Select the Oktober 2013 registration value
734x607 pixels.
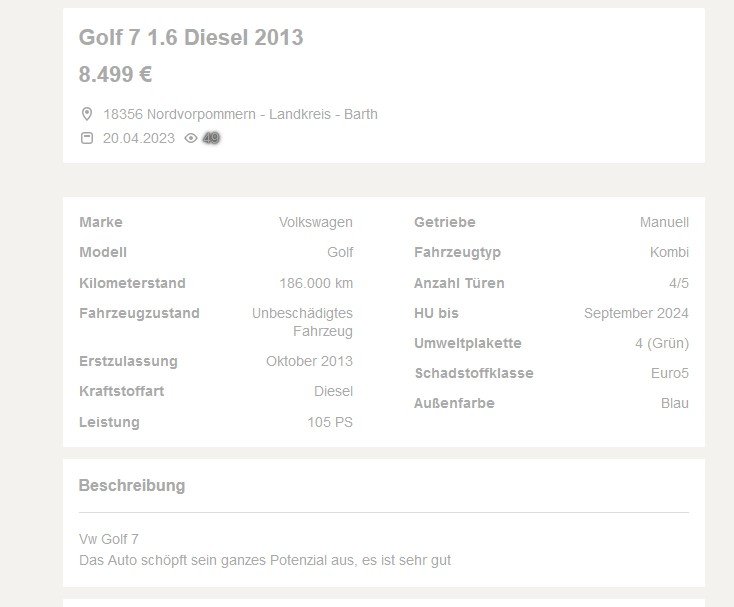309,361
